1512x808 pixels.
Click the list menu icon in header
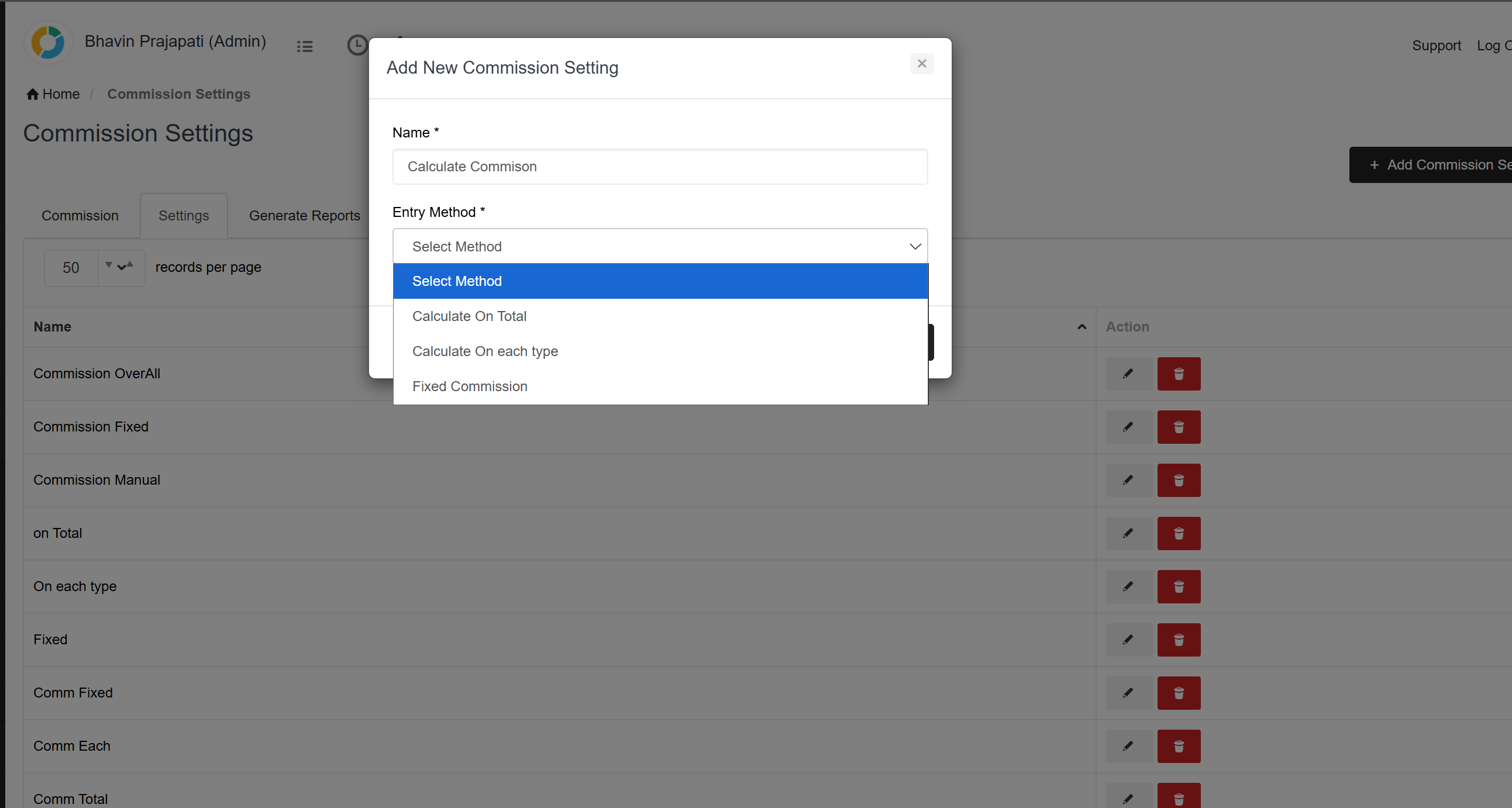click(304, 46)
